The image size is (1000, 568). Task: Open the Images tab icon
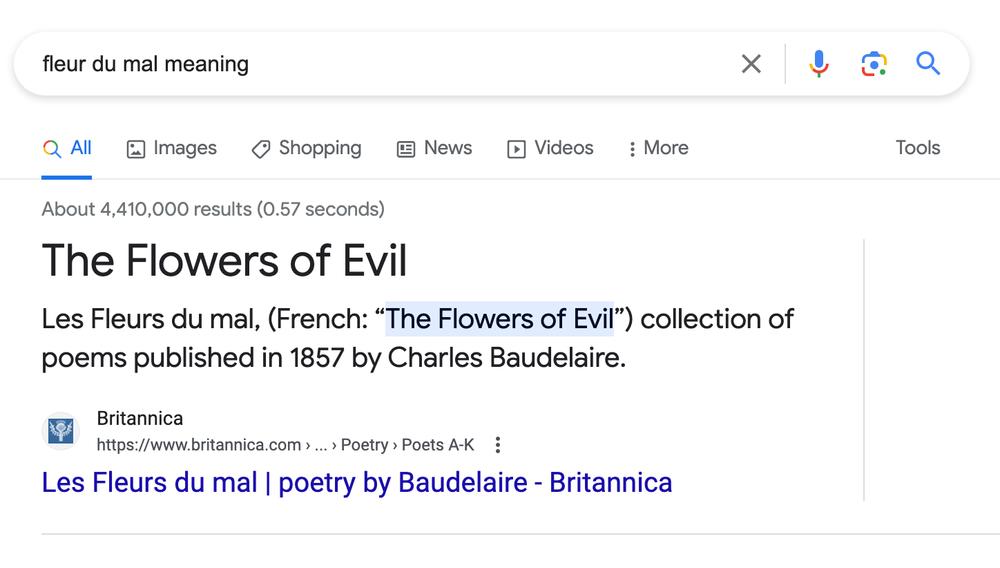(x=136, y=149)
